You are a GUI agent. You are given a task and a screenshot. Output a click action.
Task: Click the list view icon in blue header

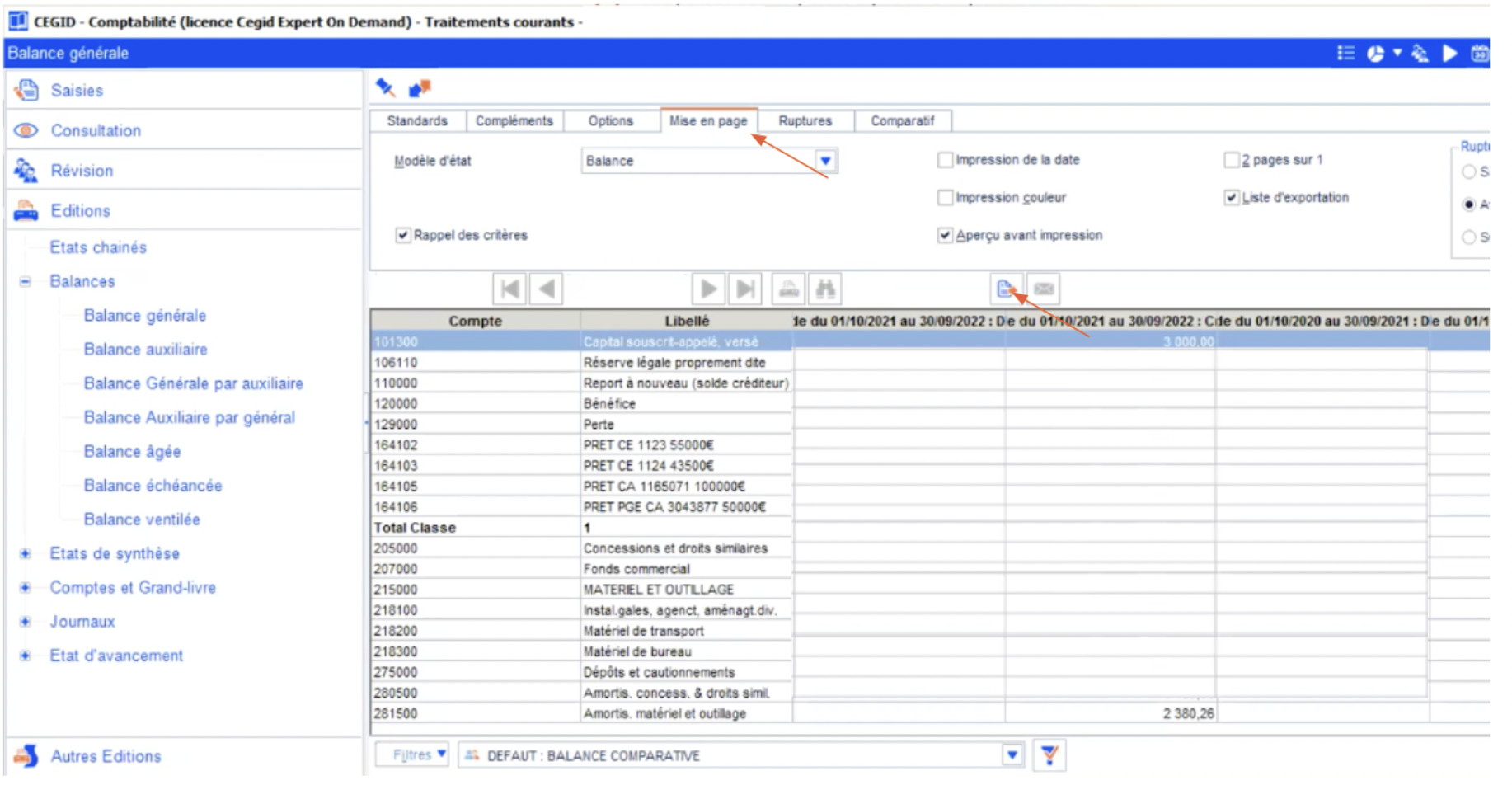coord(1345,54)
